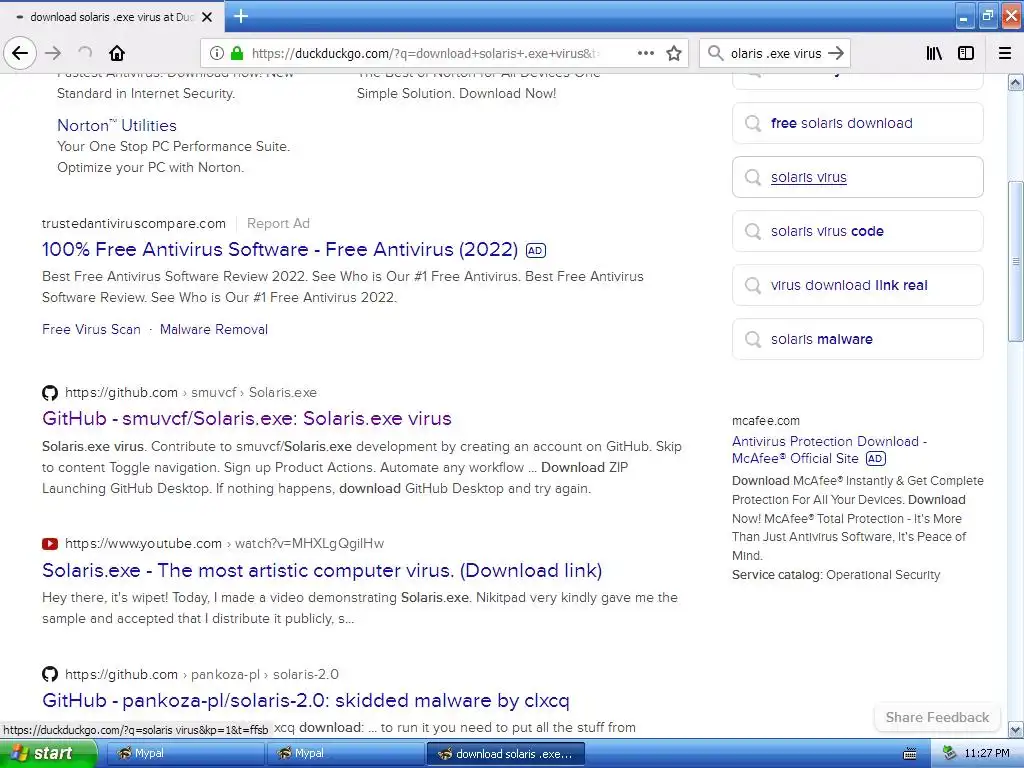Screen dimensions: 1024x768
Task: Show site information icon in address bar
Action: [217, 53]
